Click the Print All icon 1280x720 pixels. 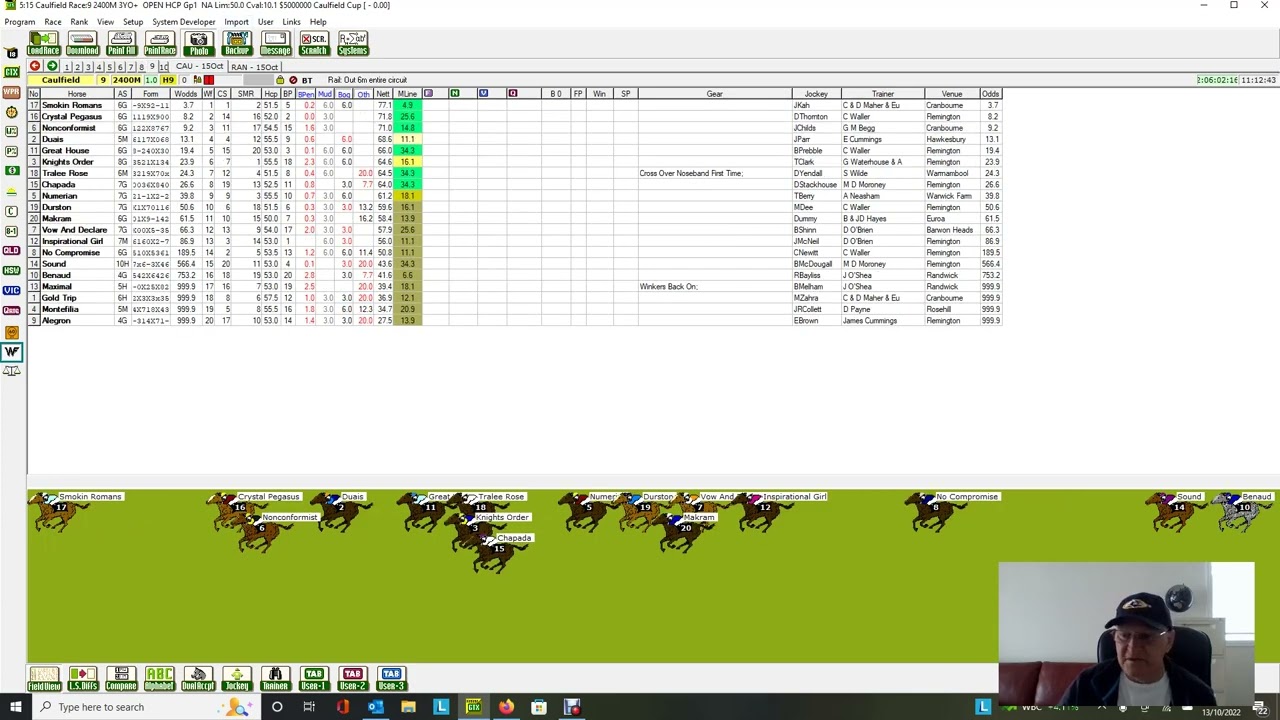coord(121,44)
